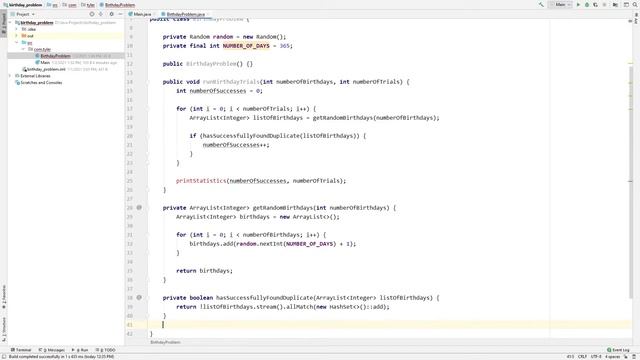Click the gutter marker on line 28
The image size is (640, 360).
[x=139, y=208]
